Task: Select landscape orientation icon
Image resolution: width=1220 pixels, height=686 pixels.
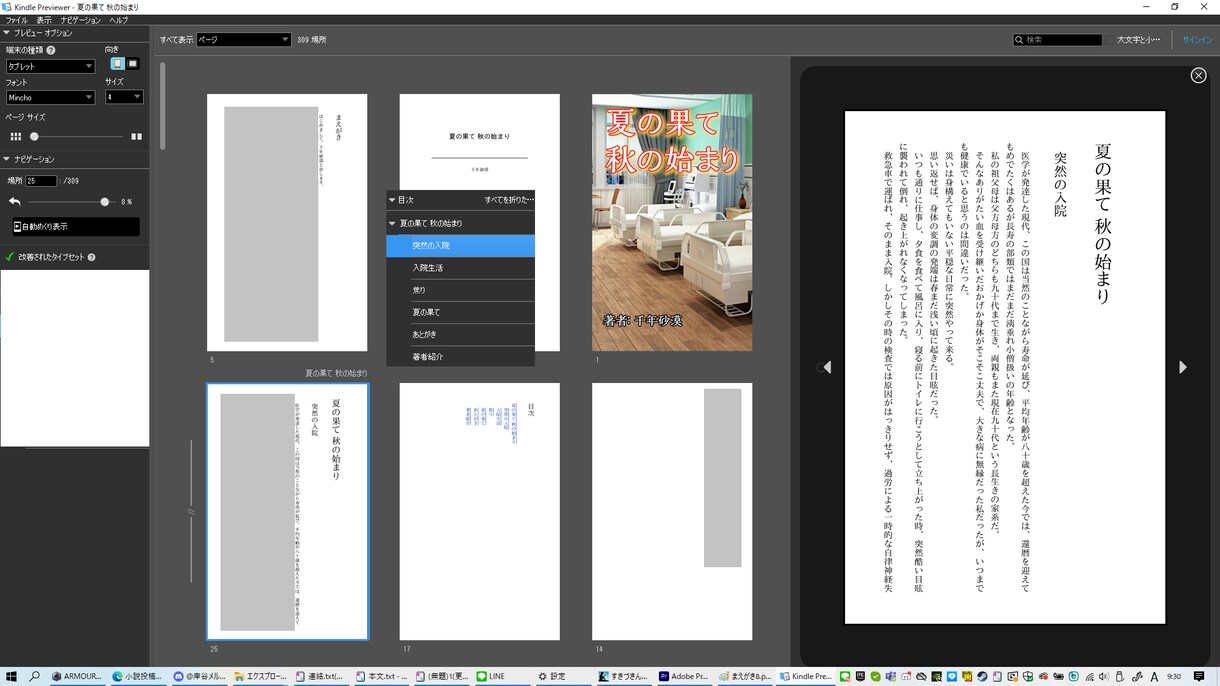Action: pos(133,64)
